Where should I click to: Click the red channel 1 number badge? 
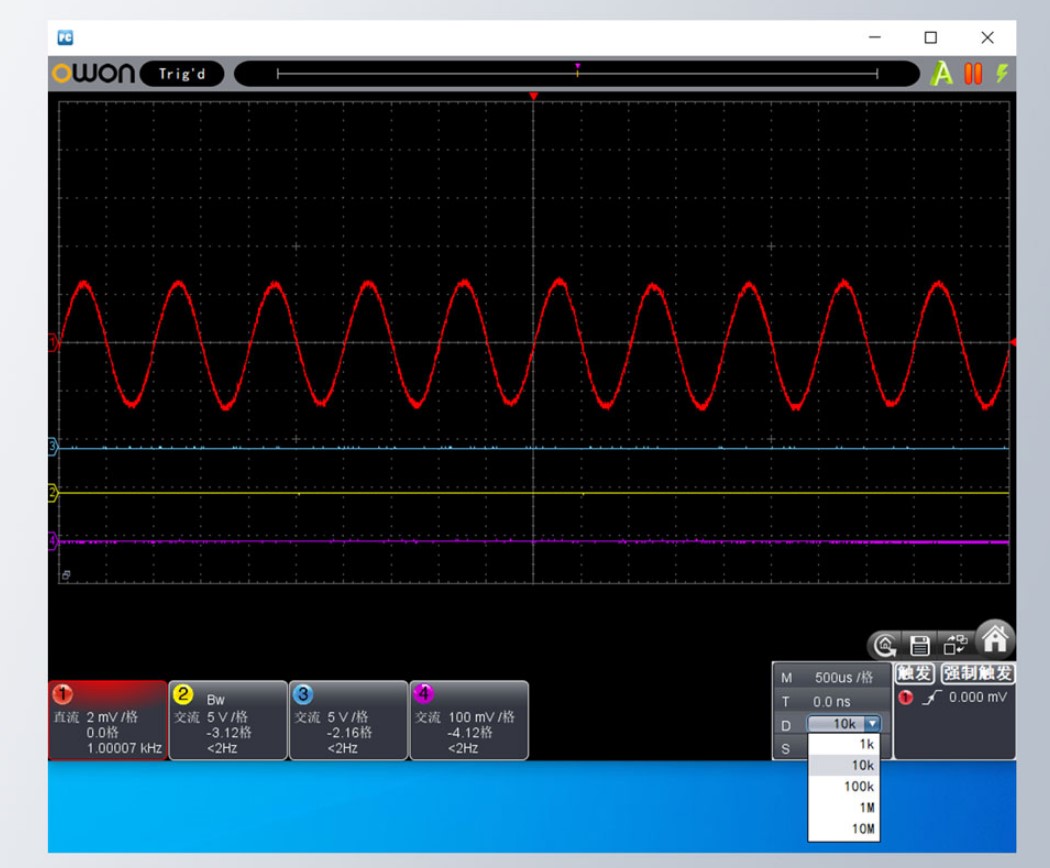point(62,694)
